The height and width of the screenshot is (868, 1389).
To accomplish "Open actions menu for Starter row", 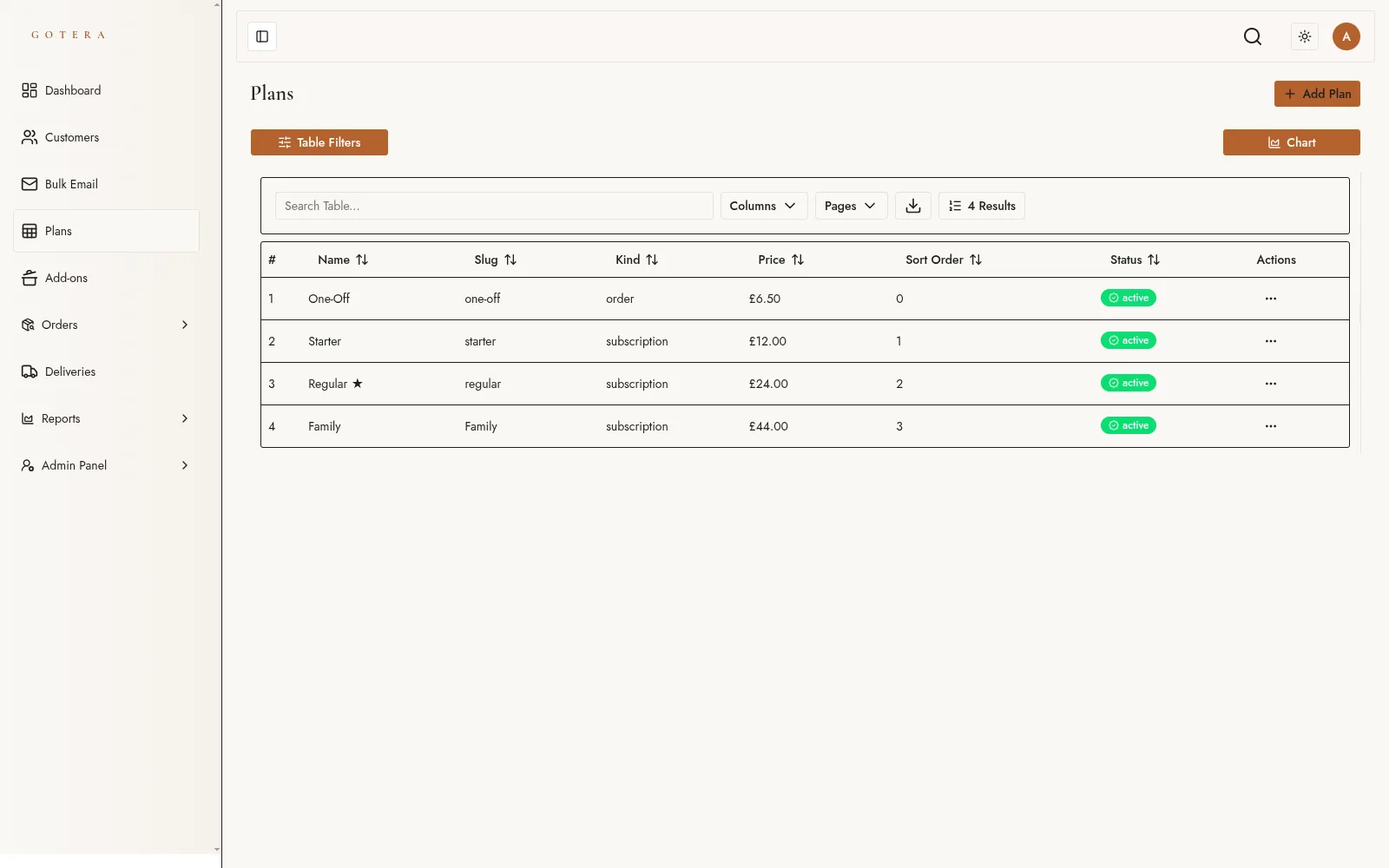I will click(x=1271, y=341).
